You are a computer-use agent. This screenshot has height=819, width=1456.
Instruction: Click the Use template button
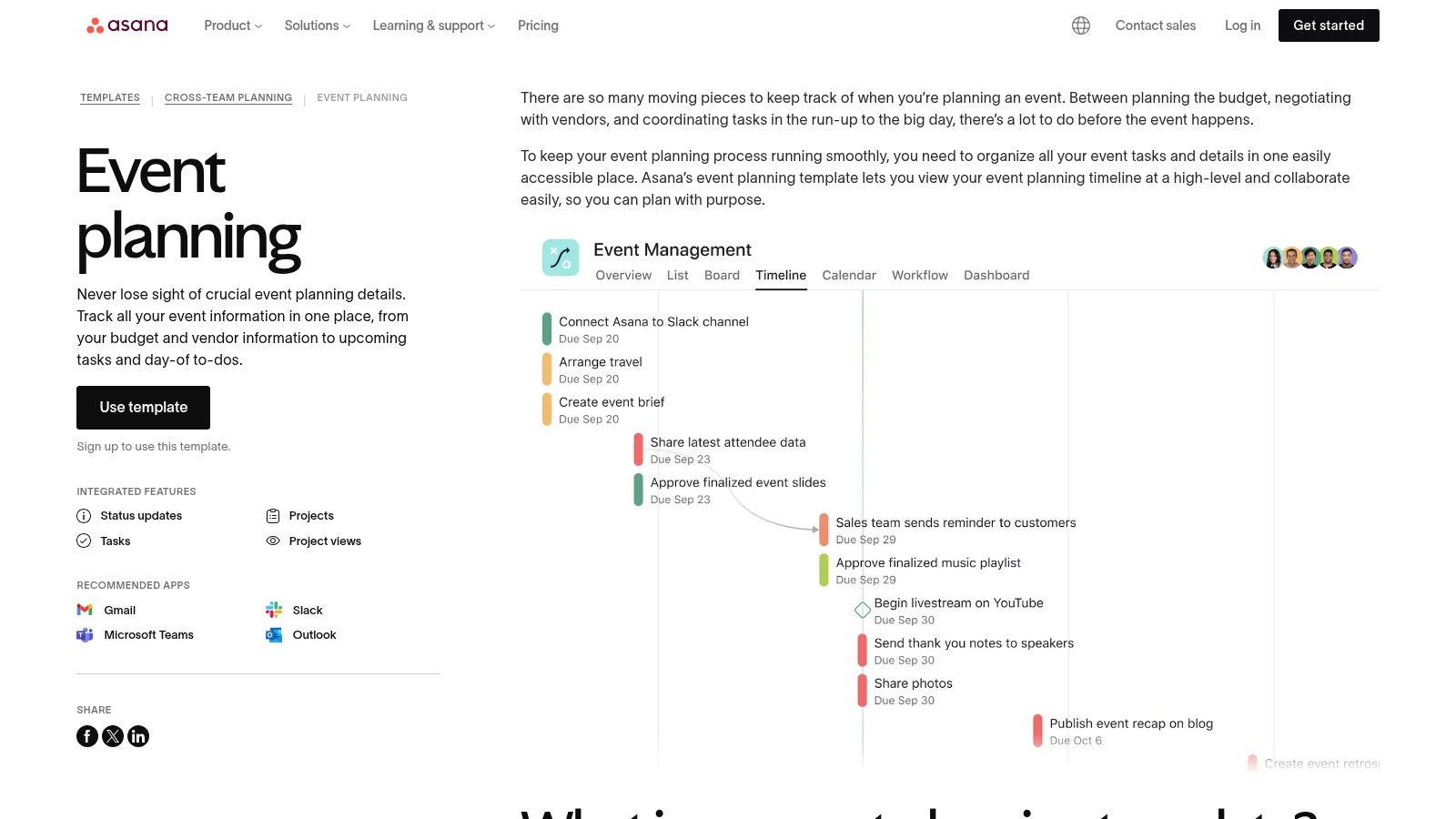(143, 407)
